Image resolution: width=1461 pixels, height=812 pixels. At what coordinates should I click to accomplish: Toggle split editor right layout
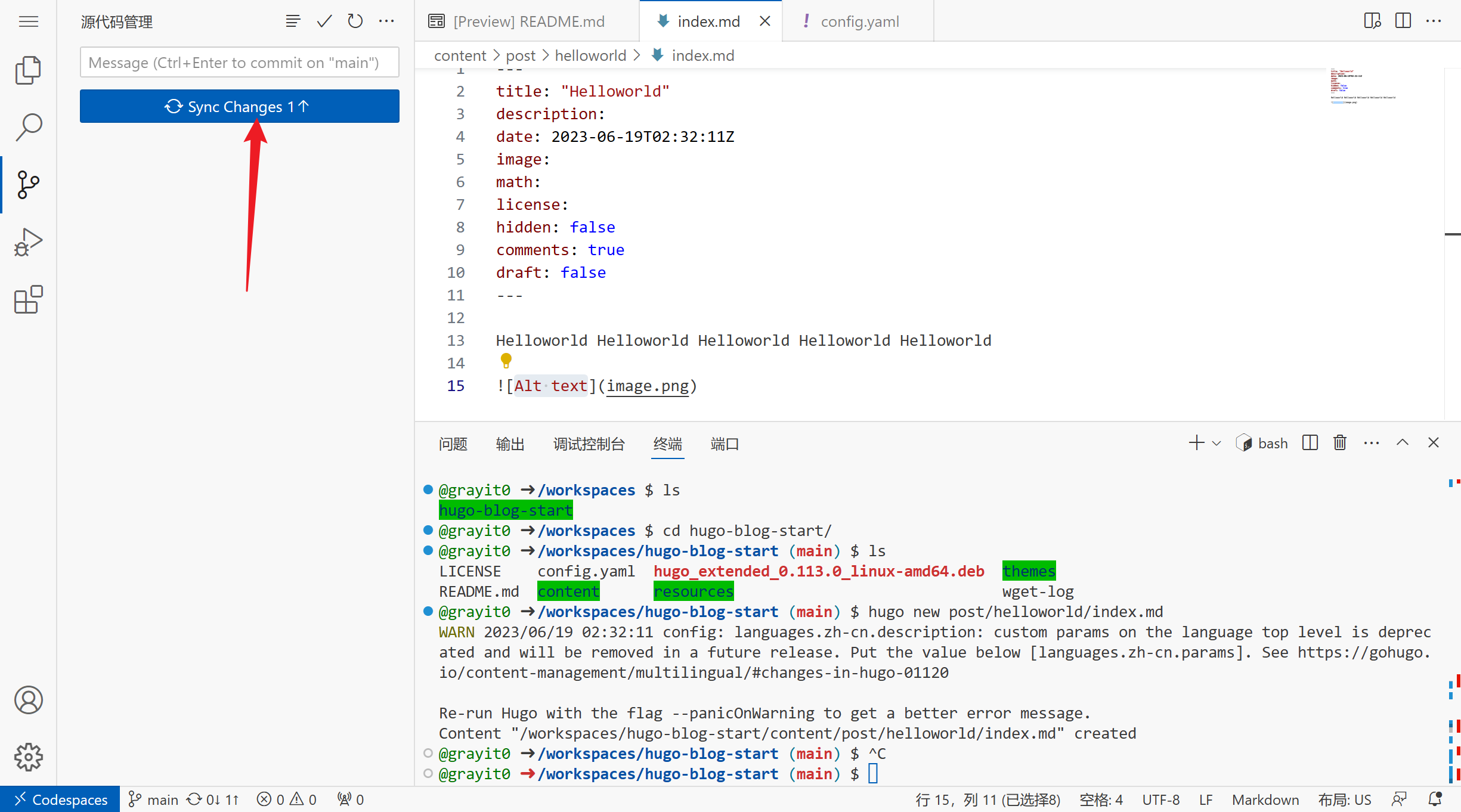(x=1403, y=21)
